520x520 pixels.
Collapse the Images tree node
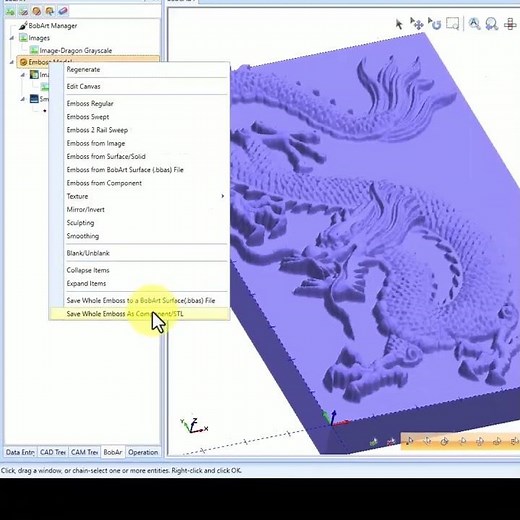[x=12, y=38]
